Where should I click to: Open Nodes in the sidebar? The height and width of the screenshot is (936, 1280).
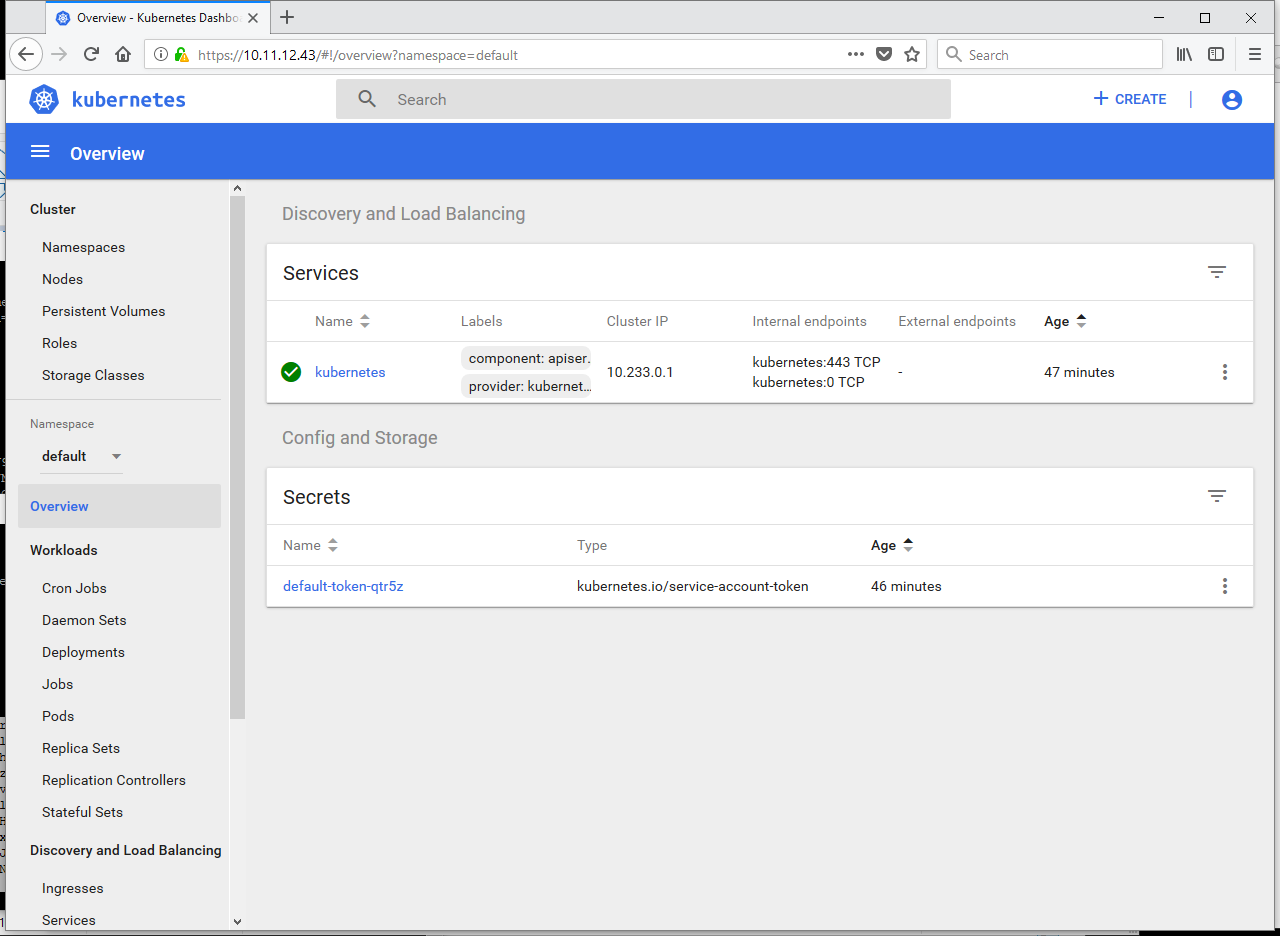pyautogui.click(x=62, y=279)
